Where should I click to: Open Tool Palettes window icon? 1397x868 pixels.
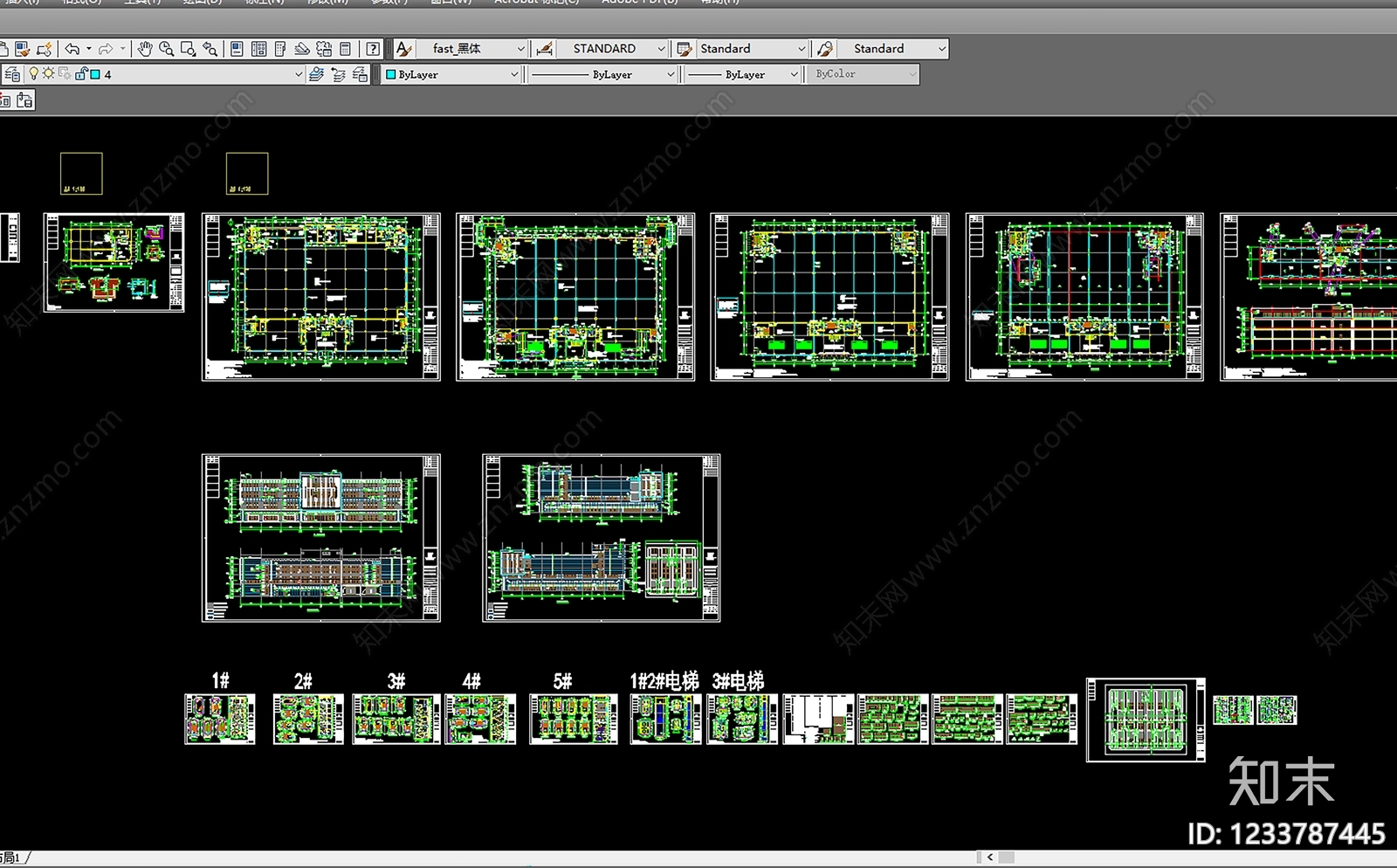click(x=280, y=49)
